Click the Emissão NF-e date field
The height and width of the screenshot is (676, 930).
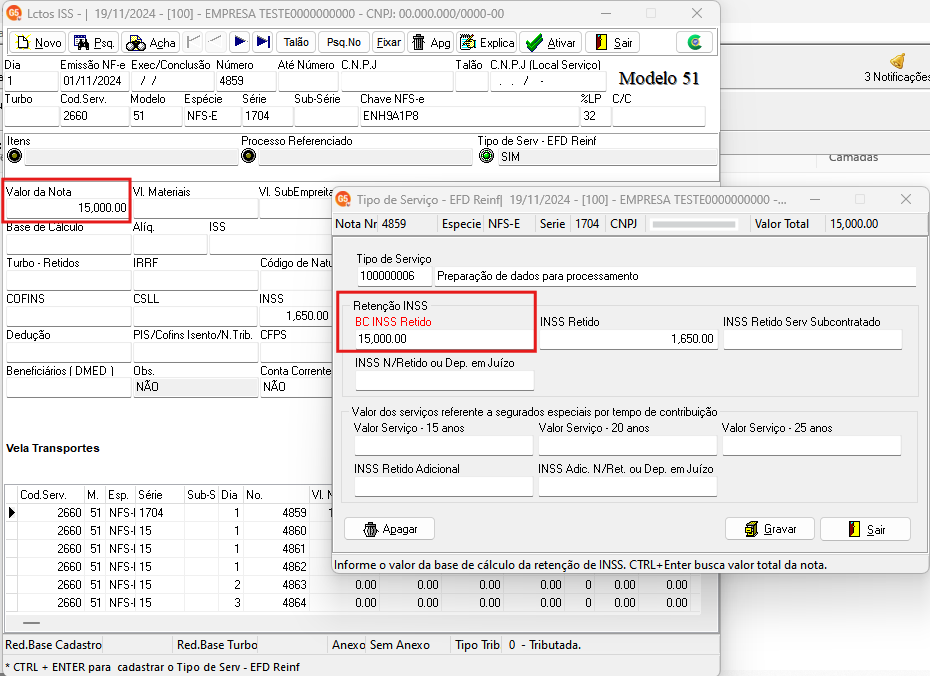pyautogui.click(x=94, y=81)
